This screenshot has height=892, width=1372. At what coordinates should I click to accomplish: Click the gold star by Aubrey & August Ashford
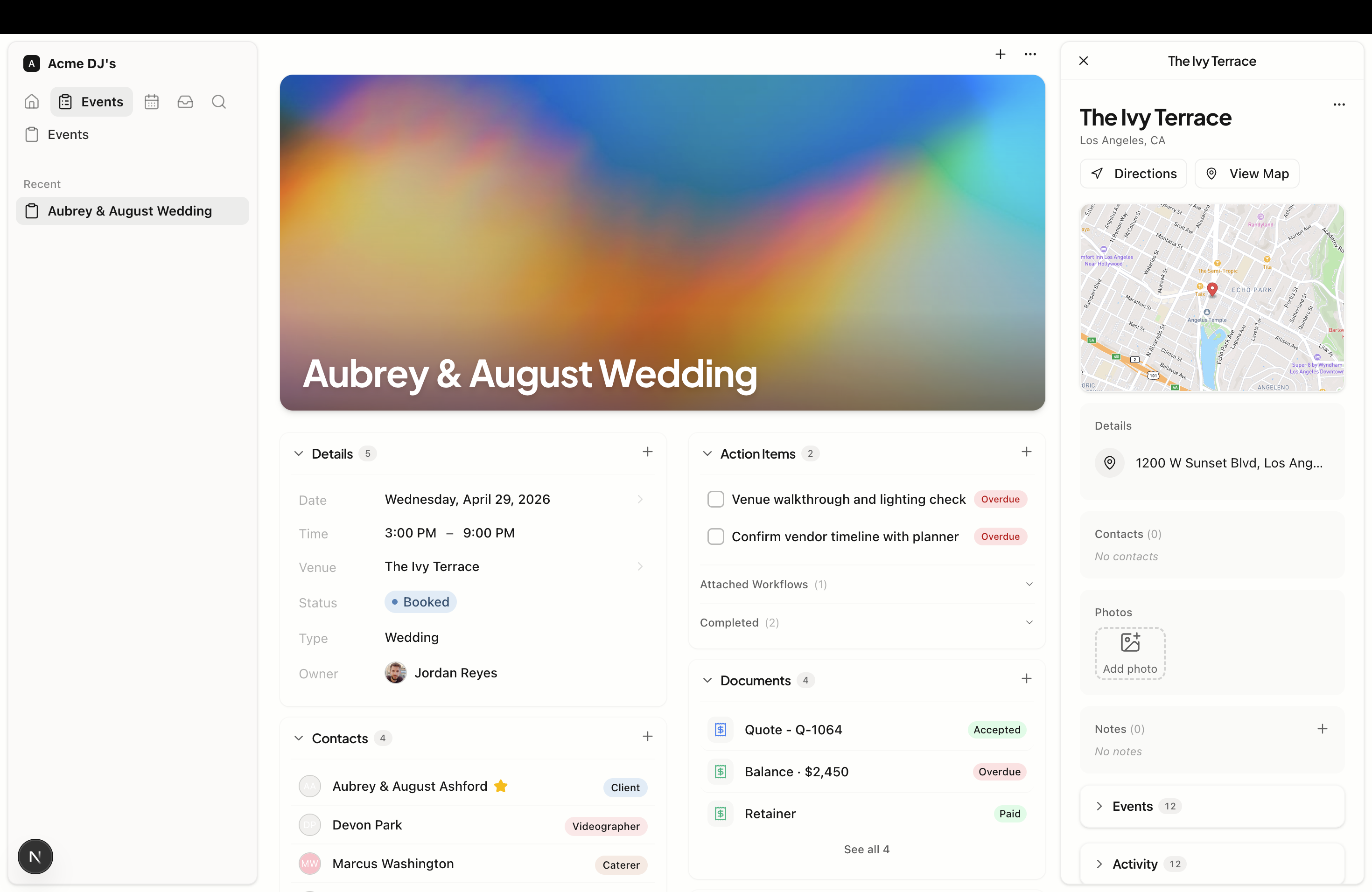coord(500,786)
